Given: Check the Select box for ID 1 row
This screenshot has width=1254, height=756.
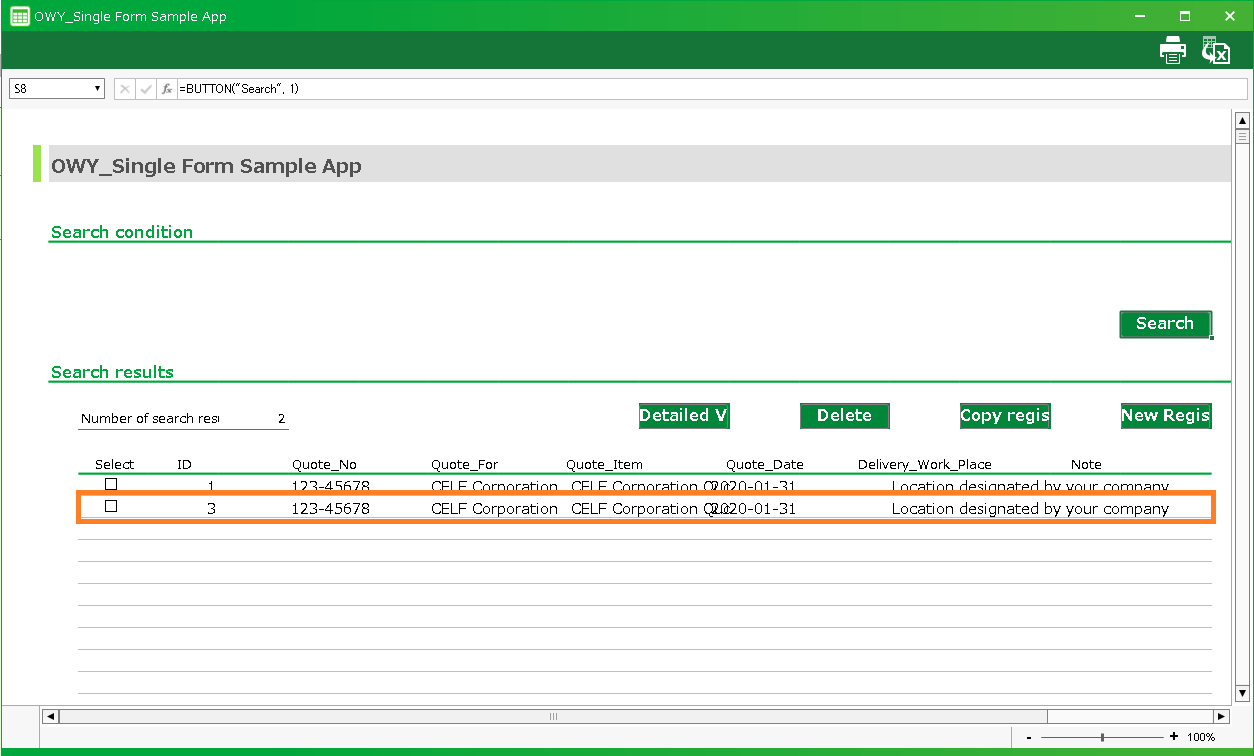Looking at the screenshot, I should pos(111,485).
